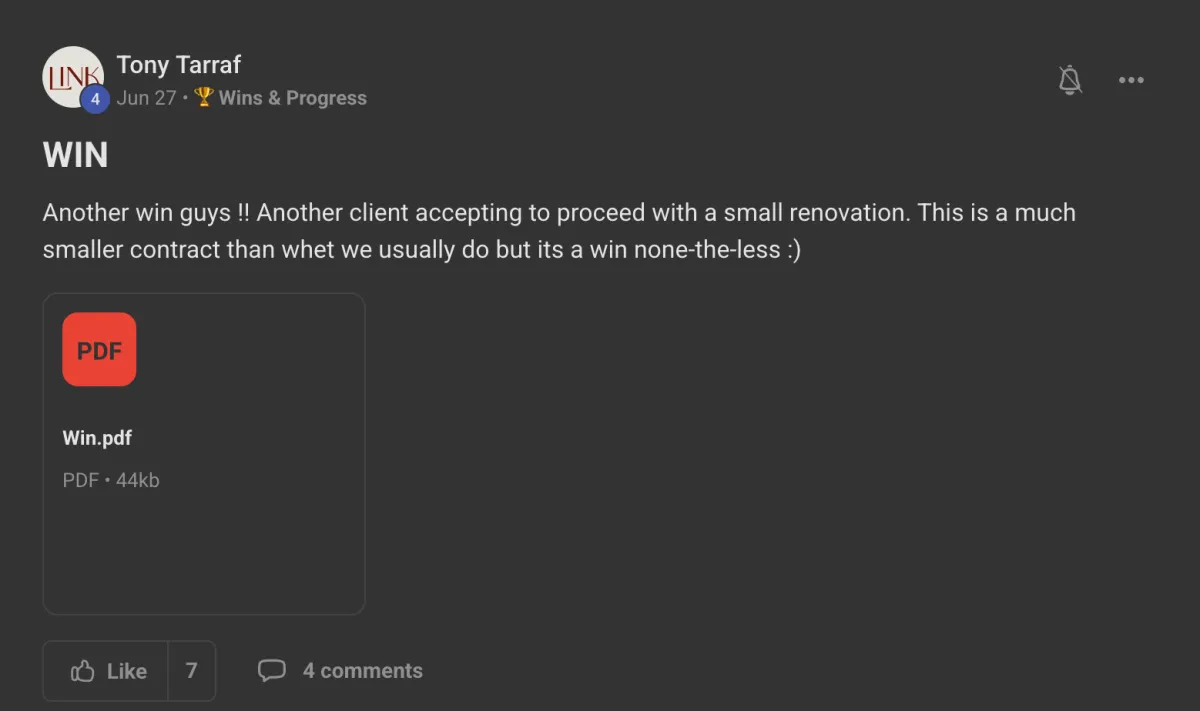Viewport: 1200px width, 711px height.
Task: Open the Win.pdf file name
Action: point(97,438)
